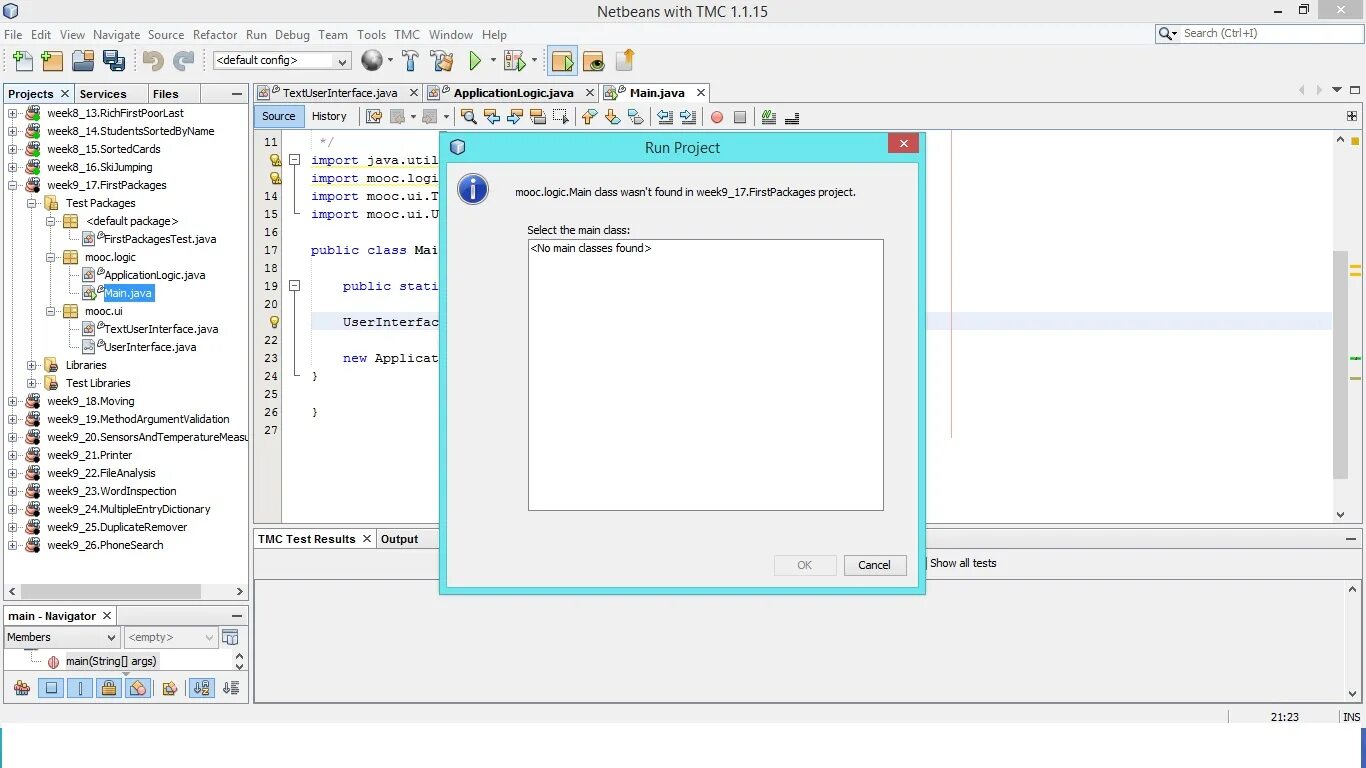Click the Next Bookmark icon
Viewport: 1366px width, 768px height.
(612, 117)
